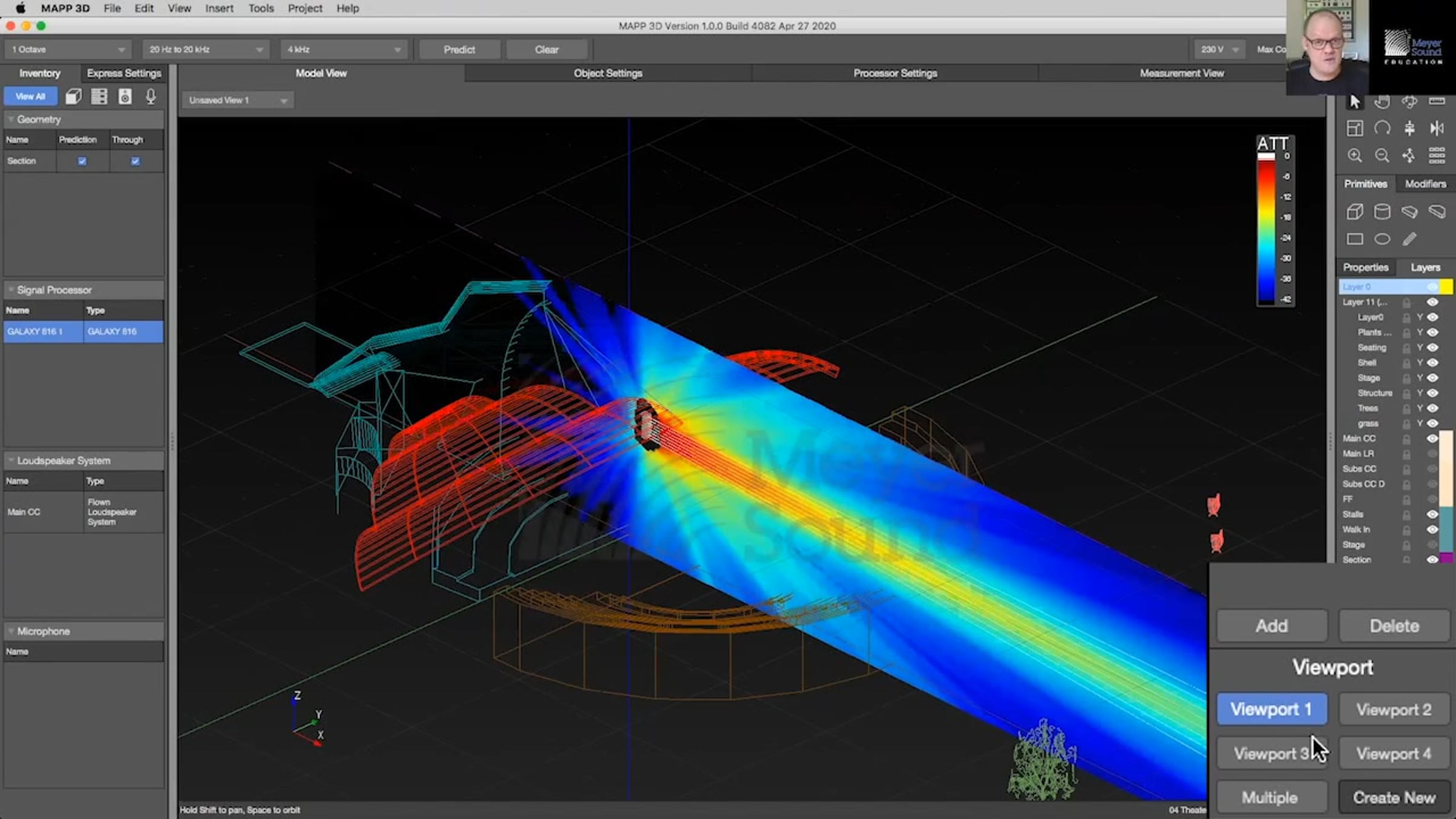
Task: Click the array grid tool icon
Action: tap(1437, 155)
